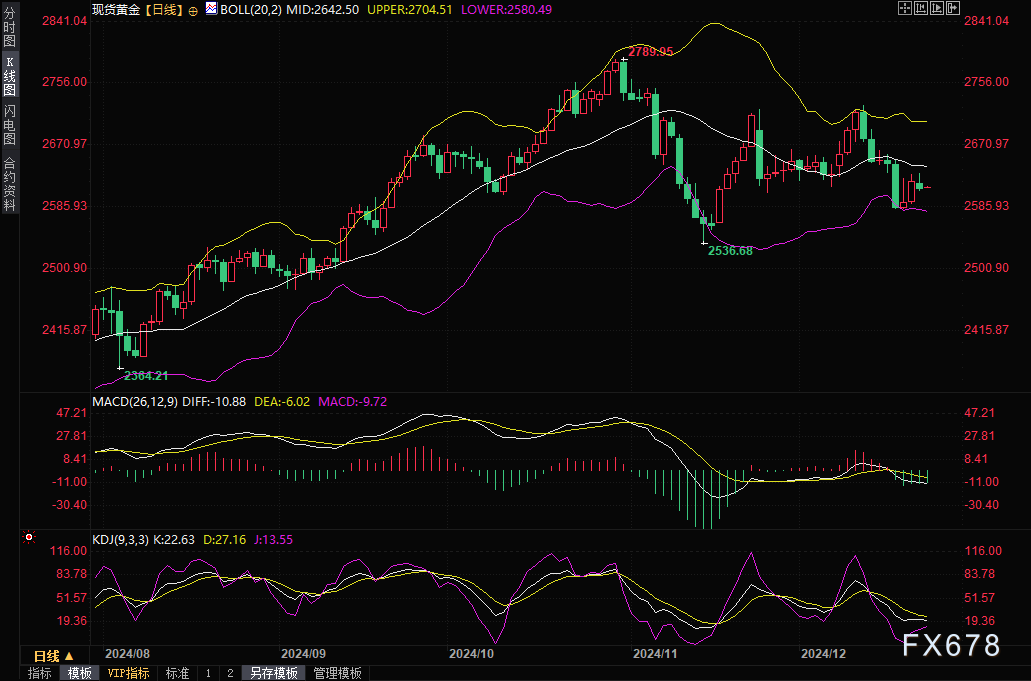Image resolution: width=1031 pixels, height=681 pixels.
Task: Select the 模板 bottom tab
Action: point(80,674)
